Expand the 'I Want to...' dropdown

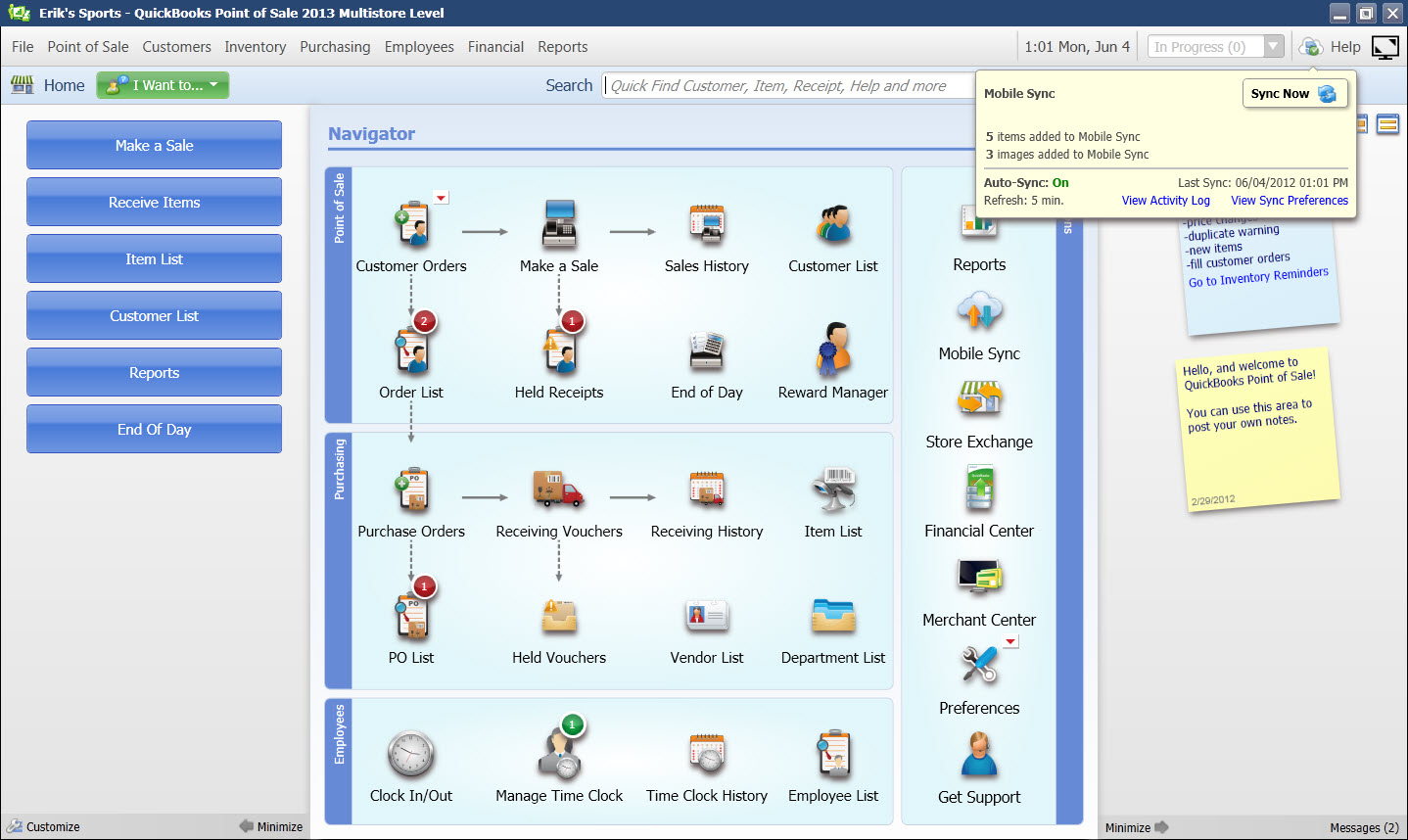point(163,85)
